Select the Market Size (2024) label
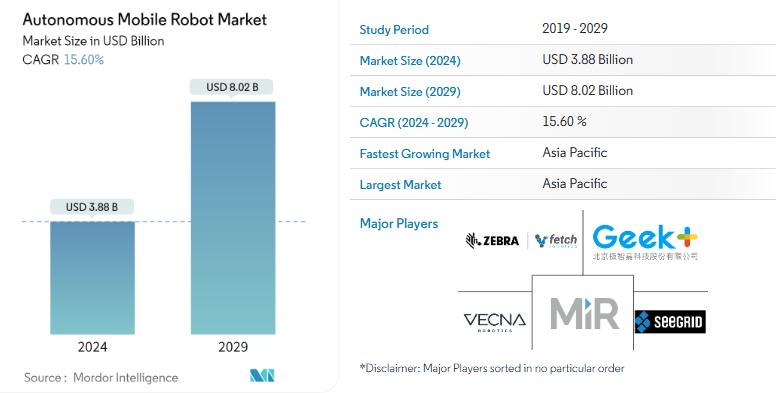783x393 pixels. pyautogui.click(x=410, y=60)
